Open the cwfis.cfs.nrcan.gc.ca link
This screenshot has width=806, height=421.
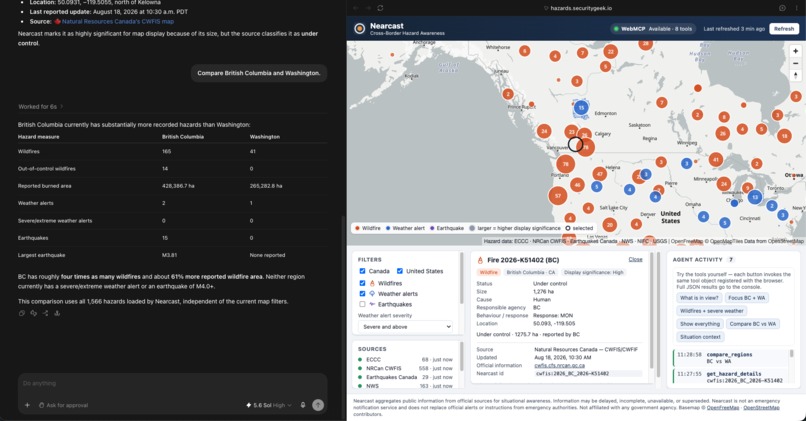tap(559, 365)
